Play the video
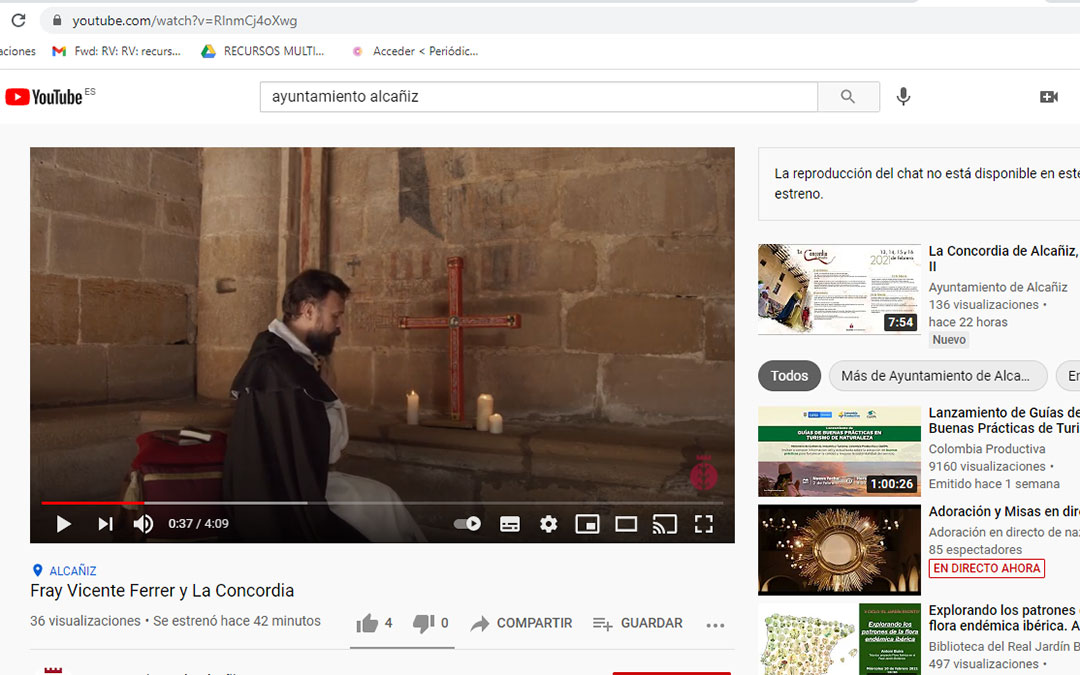The width and height of the screenshot is (1080, 675). click(x=63, y=524)
